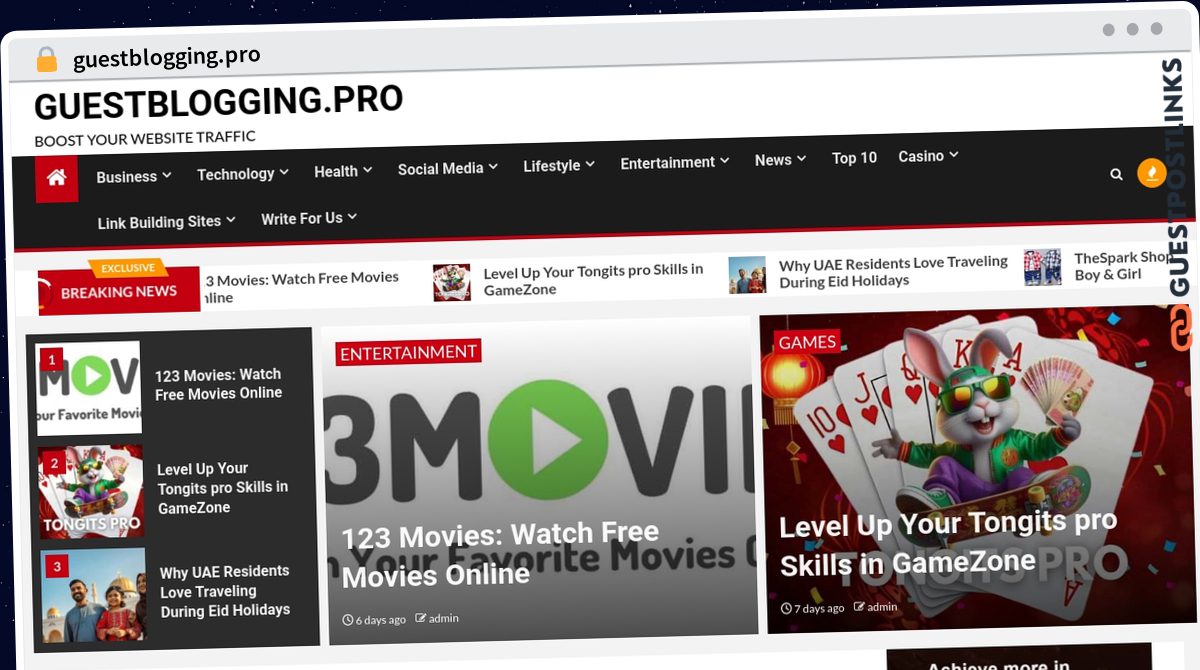Viewport: 1200px width, 670px height.
Task: Click the admin author link under 123 Movies
Action: [x=443, y=618]
